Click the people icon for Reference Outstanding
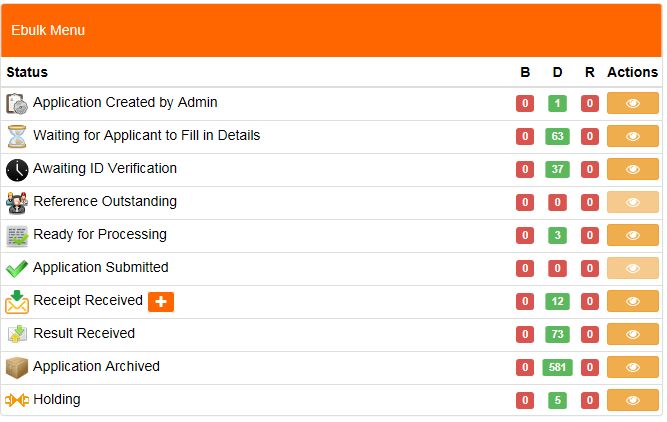 pos(17,202)
